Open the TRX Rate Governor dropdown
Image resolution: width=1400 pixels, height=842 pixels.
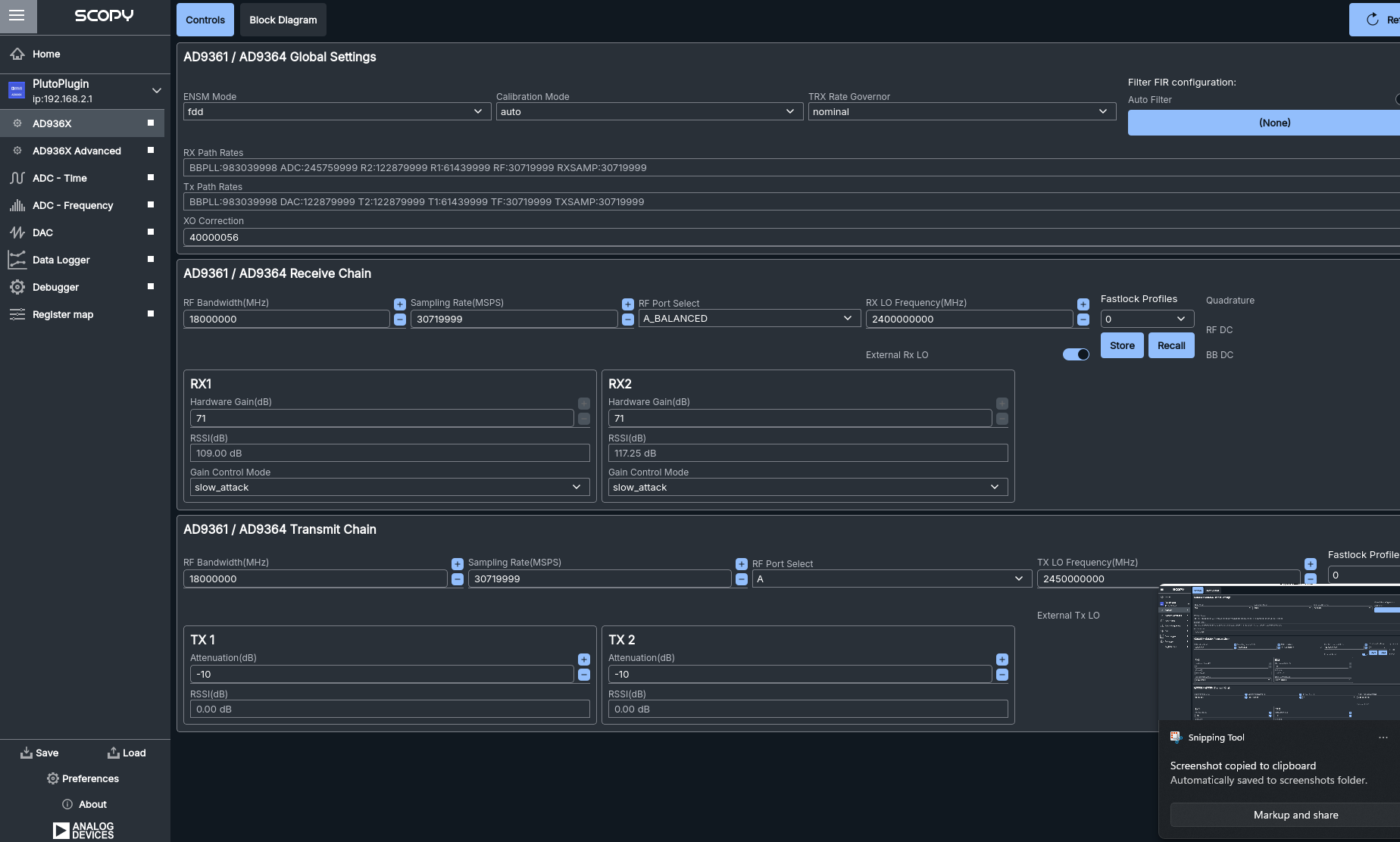pos(962,111)
